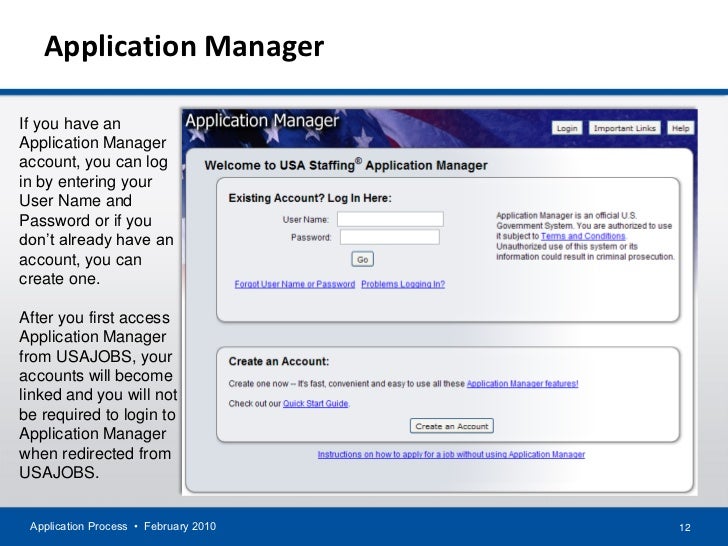The image size is (728, 546).
Task: Click the Application Manager banner logo text
Action: click(x=262, y=123)
